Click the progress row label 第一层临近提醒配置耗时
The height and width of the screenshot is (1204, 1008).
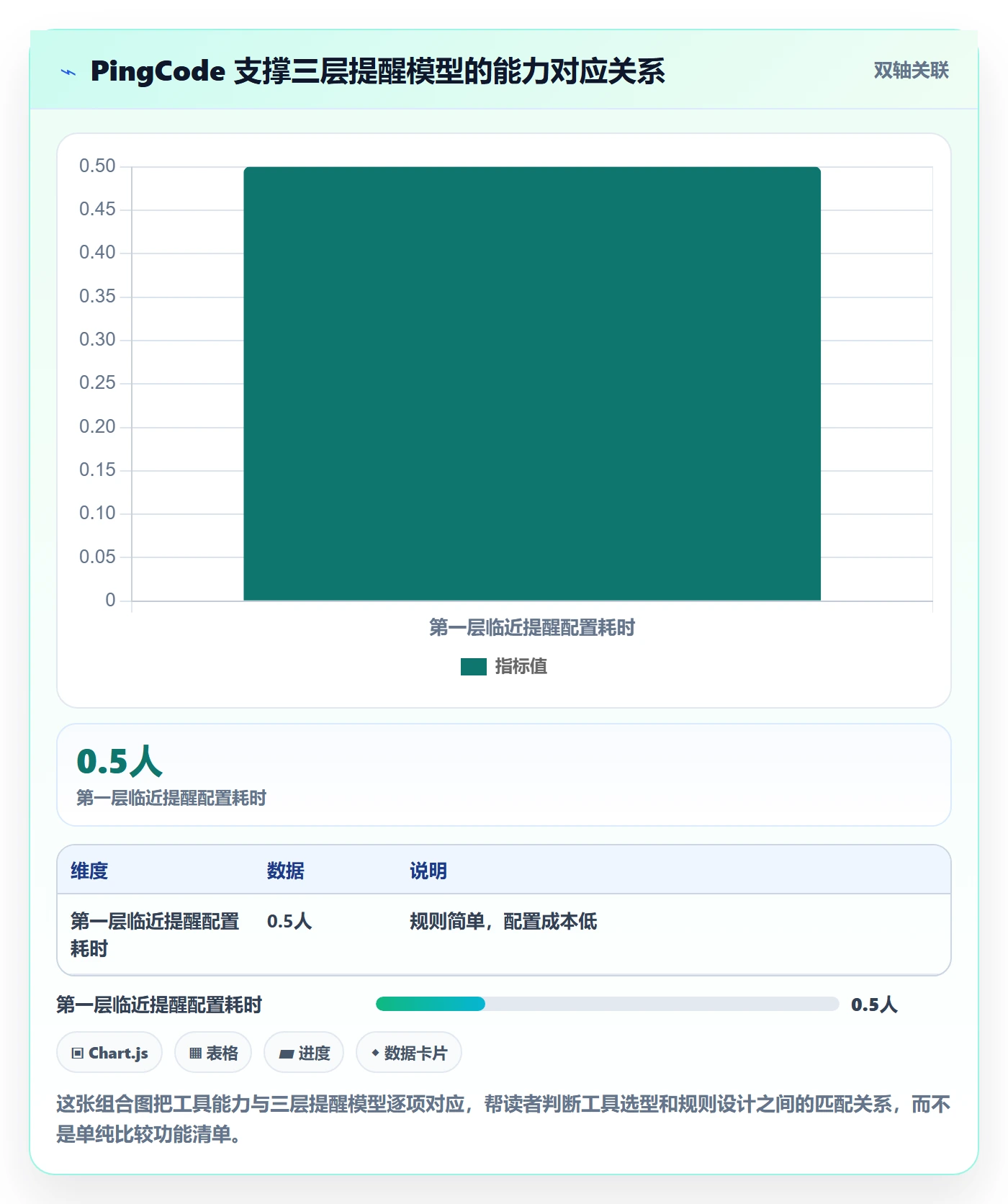(x=159, y=1005)
